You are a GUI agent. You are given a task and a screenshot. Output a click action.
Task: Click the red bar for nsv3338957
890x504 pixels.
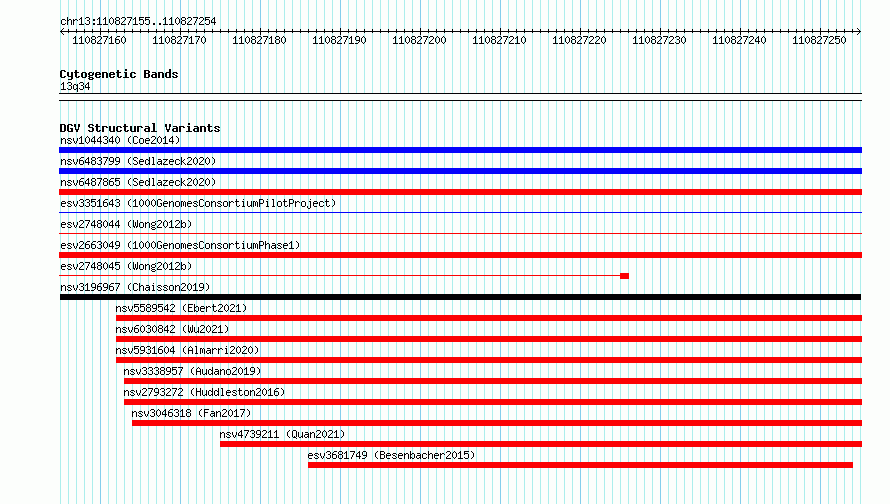(493, 381)
